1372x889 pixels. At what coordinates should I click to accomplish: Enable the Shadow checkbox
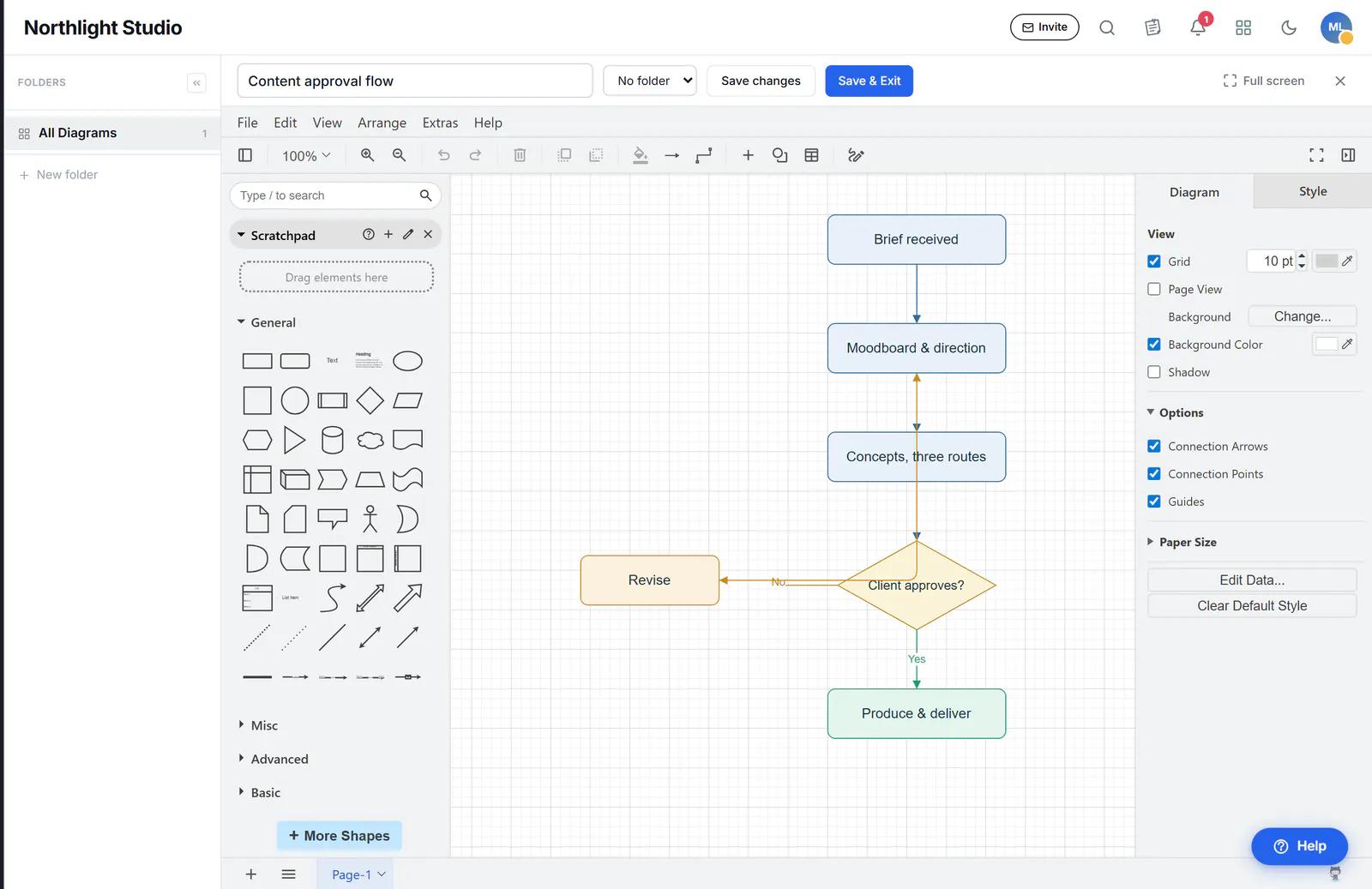pos(1154,372)
